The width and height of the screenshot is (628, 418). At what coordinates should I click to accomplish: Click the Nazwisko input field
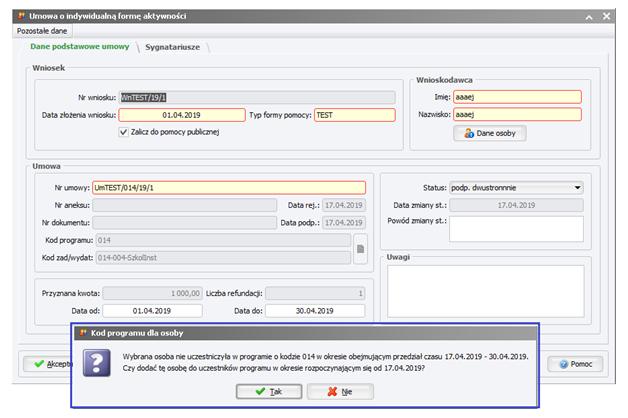(x=517, y=115)
